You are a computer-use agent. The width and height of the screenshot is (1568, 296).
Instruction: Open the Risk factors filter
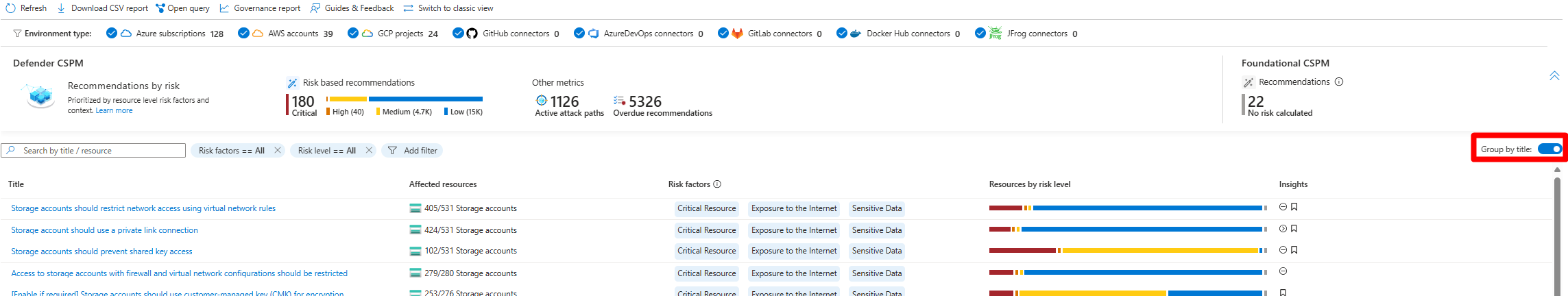[x=231, y=151]
